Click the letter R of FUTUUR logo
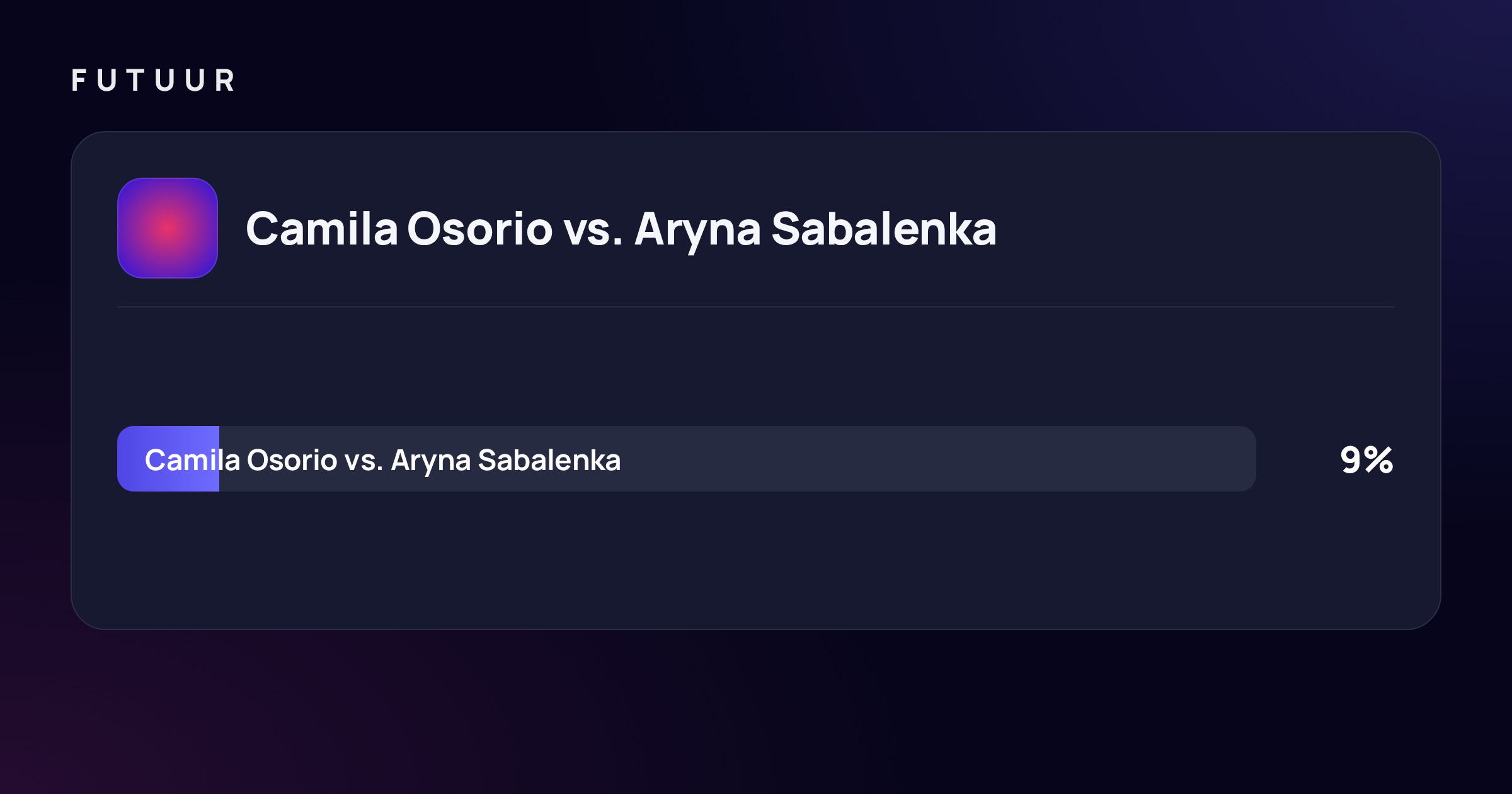 coord(225,81)
